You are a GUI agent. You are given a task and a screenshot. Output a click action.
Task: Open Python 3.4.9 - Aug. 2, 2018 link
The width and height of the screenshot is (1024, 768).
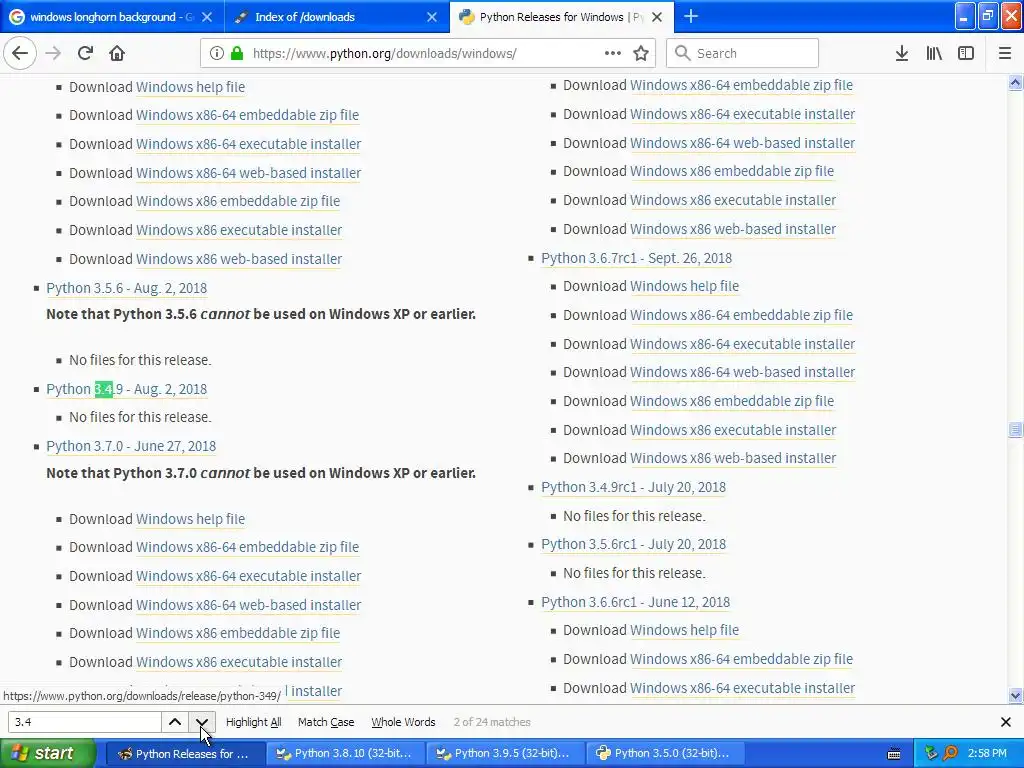[127, 389]
